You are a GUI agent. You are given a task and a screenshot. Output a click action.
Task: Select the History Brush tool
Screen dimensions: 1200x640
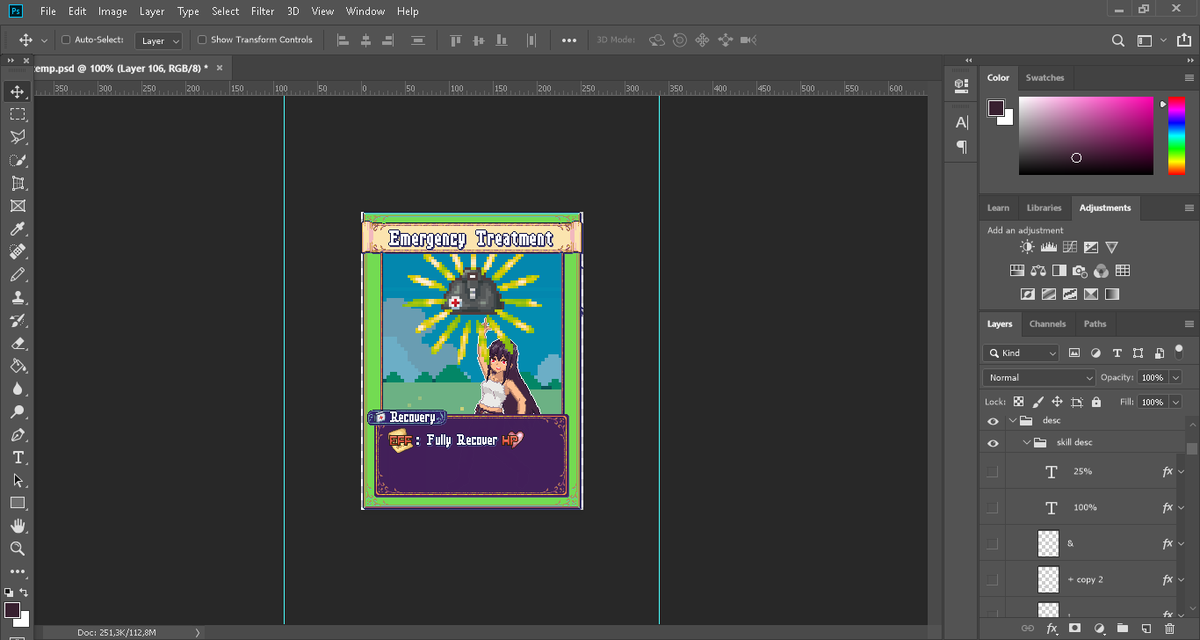pyautogui.click(x=17, y=321)
